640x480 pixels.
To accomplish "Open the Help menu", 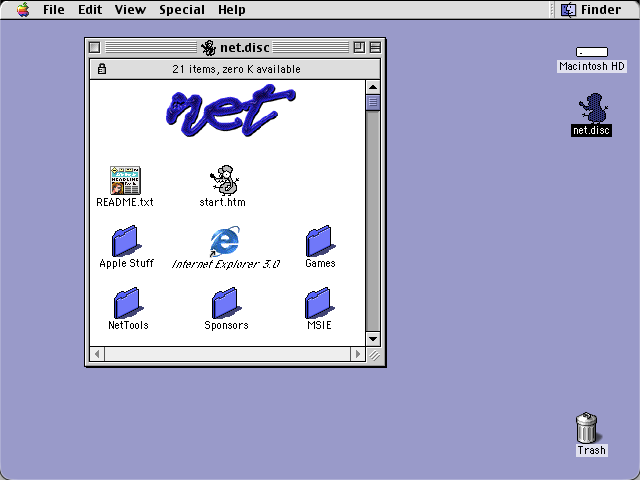I will click(x=231, y=9).
